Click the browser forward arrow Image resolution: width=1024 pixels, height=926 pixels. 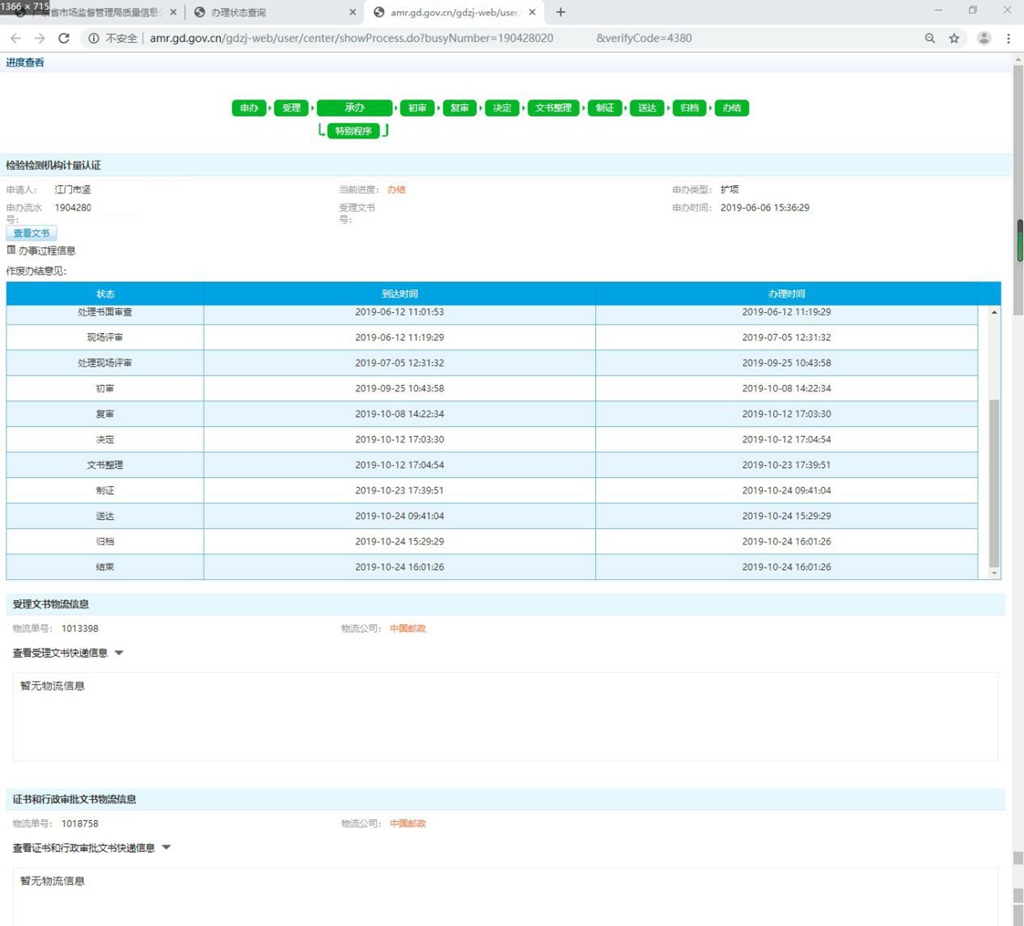(x=39, y=38)
